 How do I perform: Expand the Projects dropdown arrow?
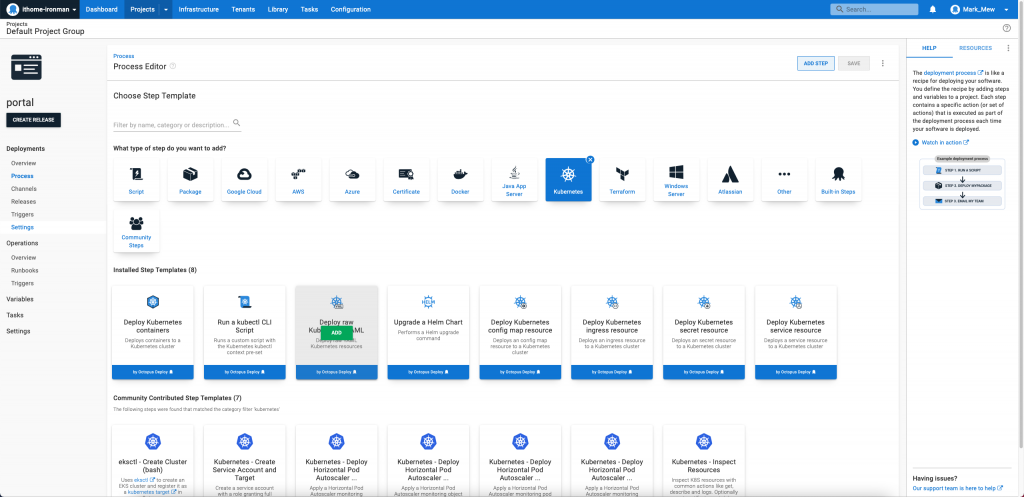165,9
